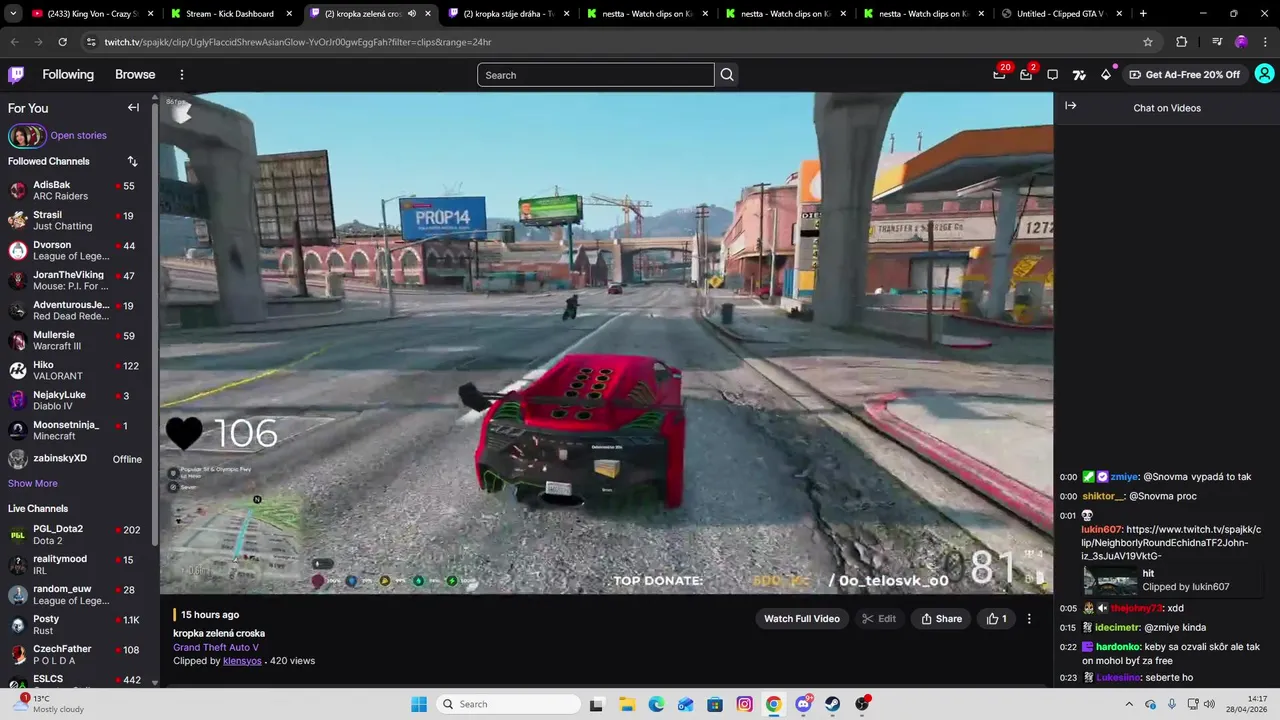Click username hardonko in chat
Image resolution: width=1280 pixels, height=720 pixels.
pyautogui.click(x=1118, y=647)
